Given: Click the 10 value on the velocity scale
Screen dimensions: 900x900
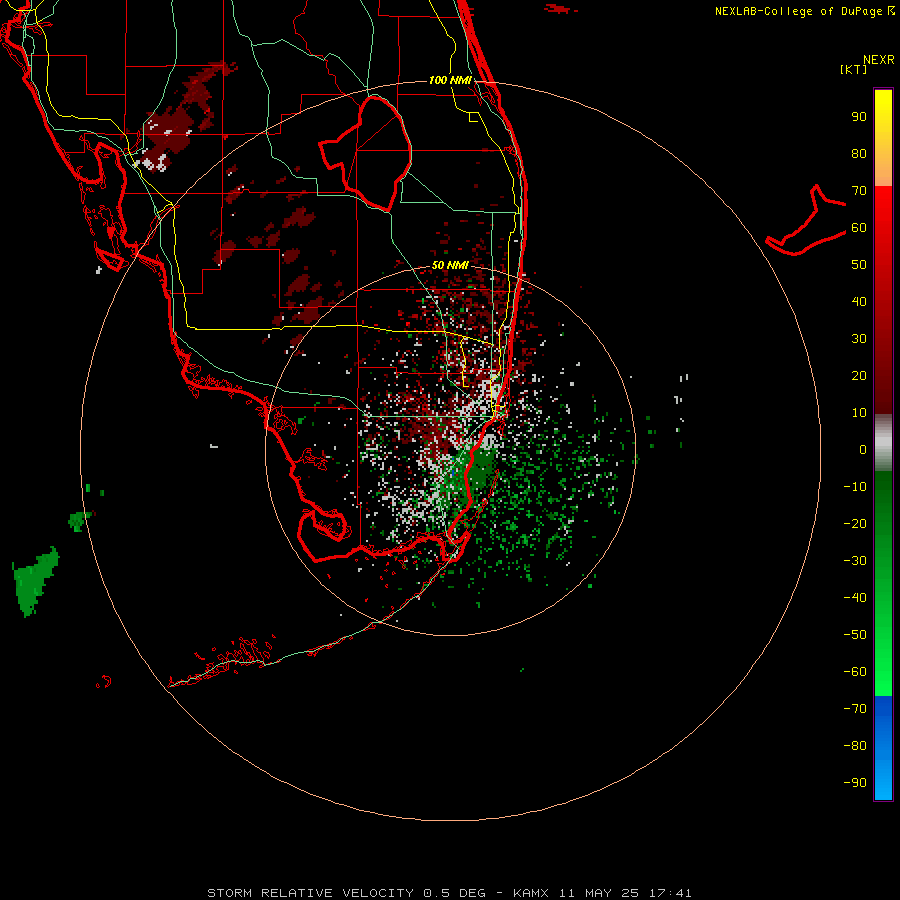Looking at the screenshot, I should (859, 413).
